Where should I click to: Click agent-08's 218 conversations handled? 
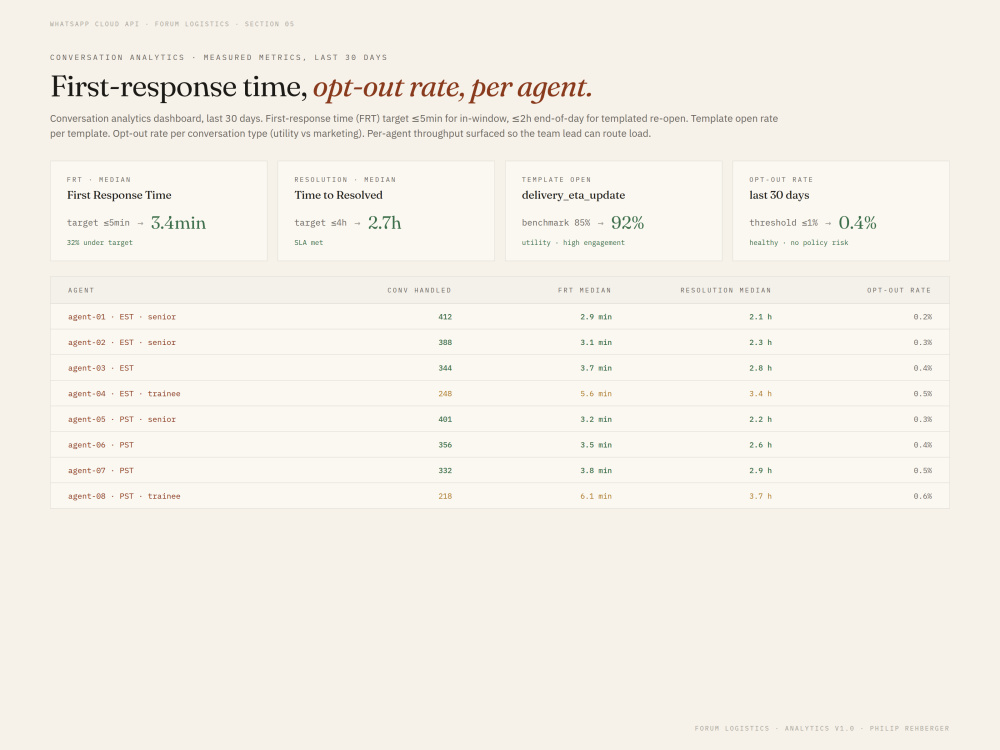tap(445, 496)
